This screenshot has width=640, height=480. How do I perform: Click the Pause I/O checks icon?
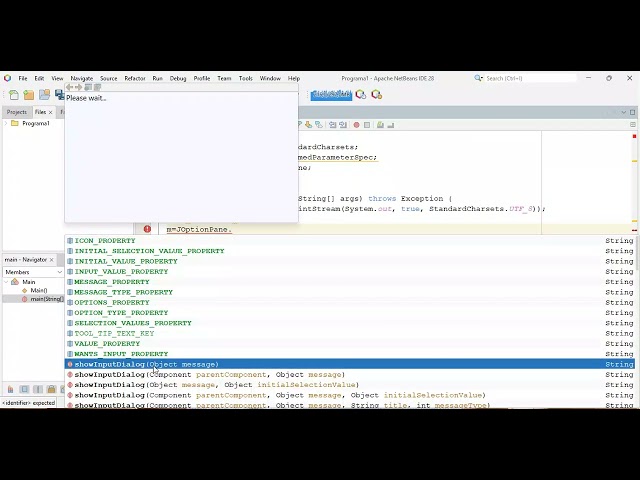[x=376, y=95]
